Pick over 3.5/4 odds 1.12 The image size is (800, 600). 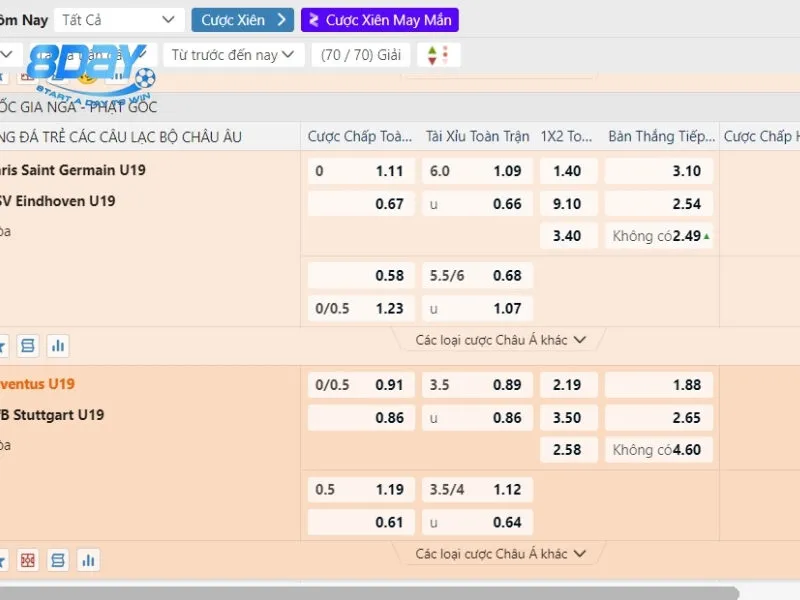click(x=477, y=489)
